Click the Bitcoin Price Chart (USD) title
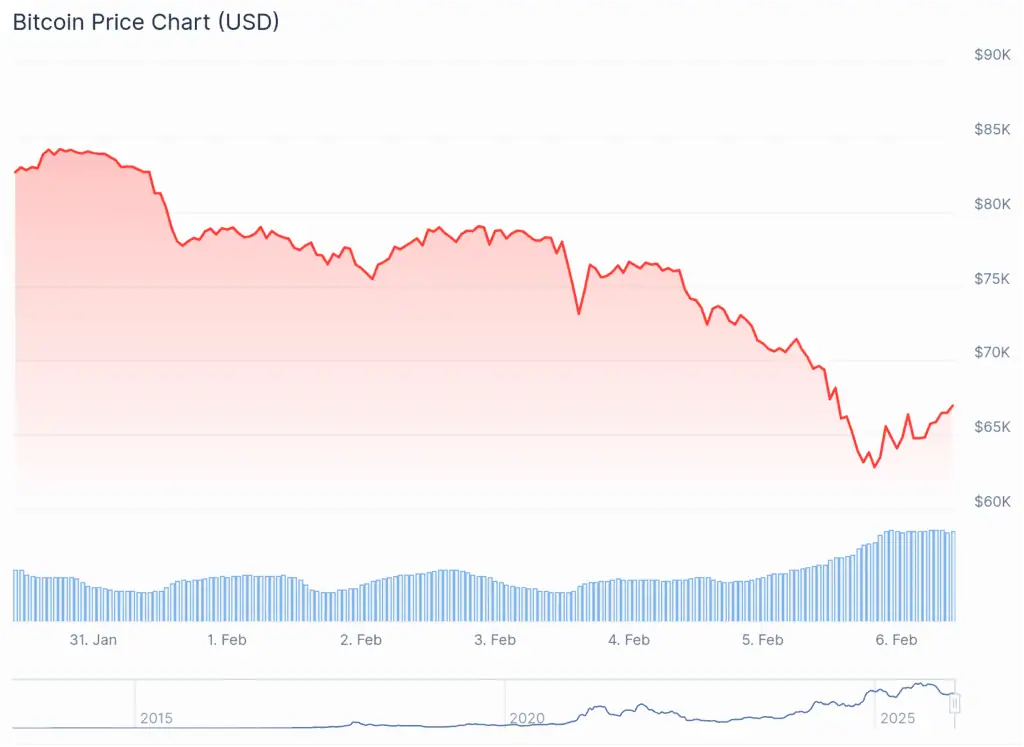This screenshot has width=1024, height=747. (146, 22)
